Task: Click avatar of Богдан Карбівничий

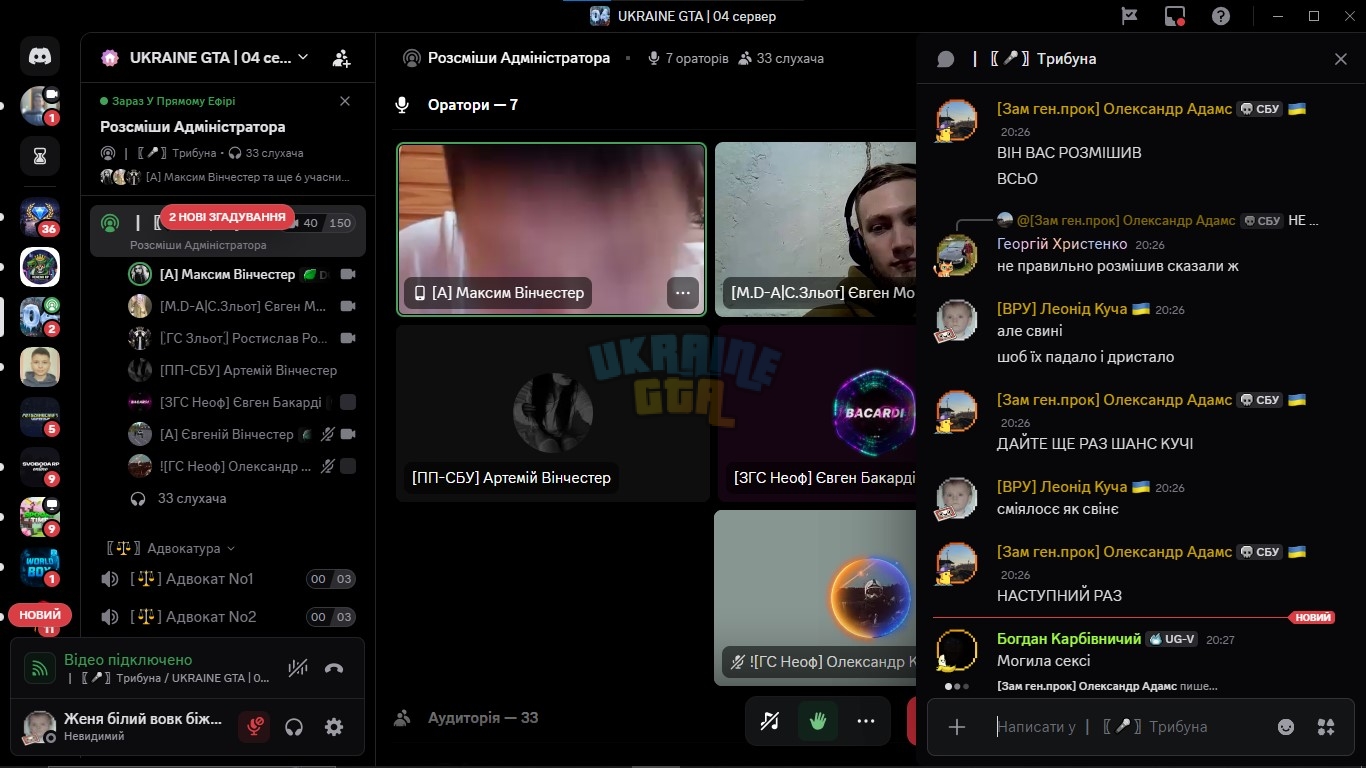Action: [956, 651]
